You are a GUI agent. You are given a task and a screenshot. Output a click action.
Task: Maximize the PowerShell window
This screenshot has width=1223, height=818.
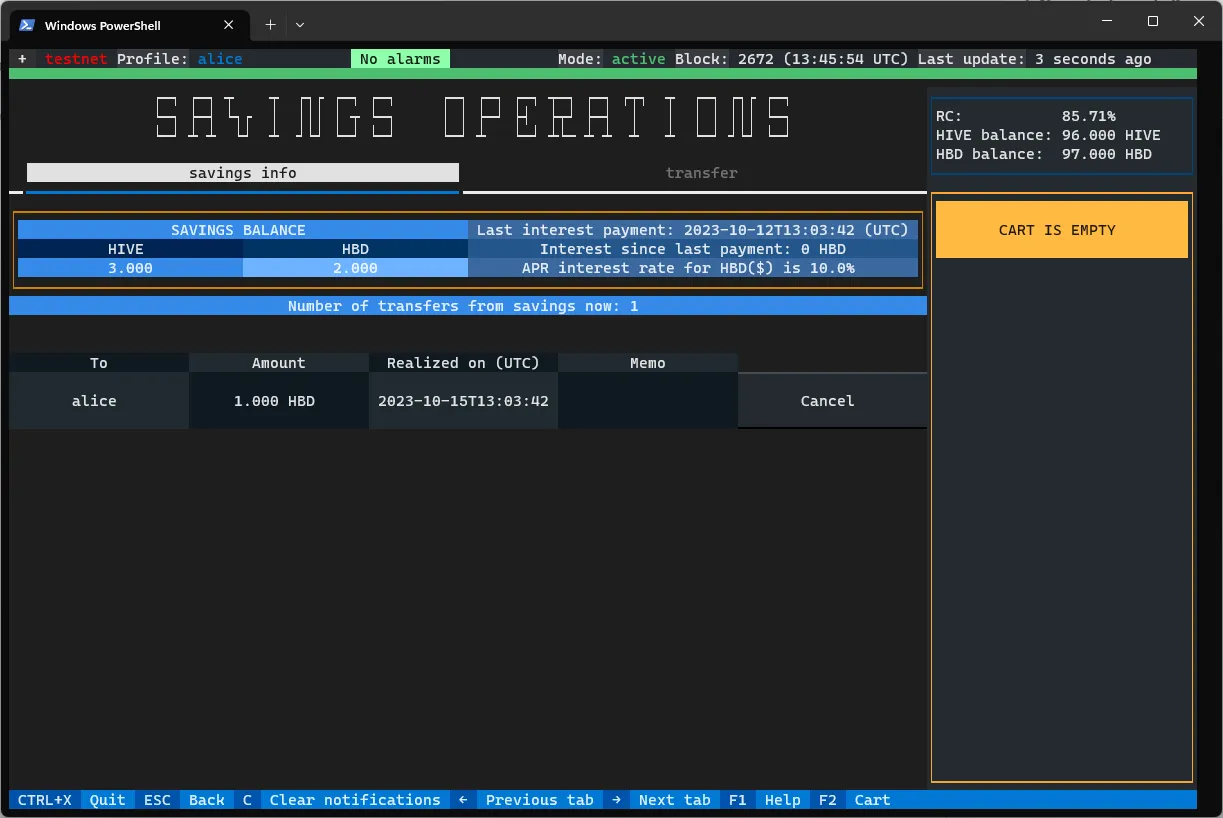click(1153, 21)
